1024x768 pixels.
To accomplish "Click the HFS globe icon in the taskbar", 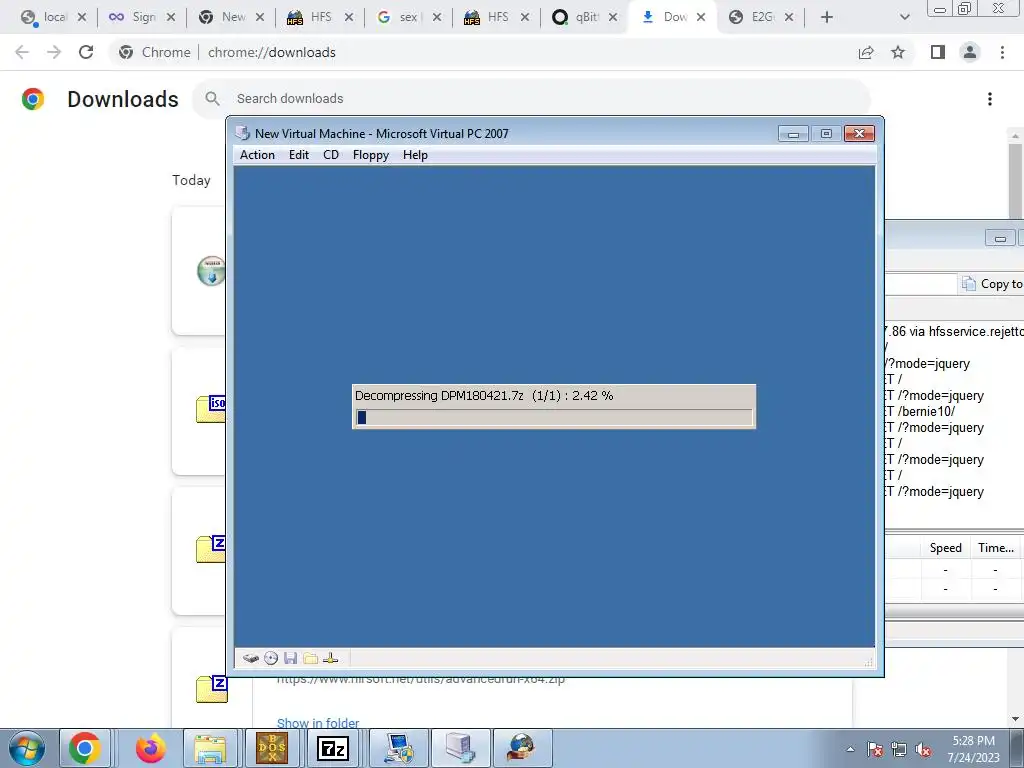I will tap(522, 748).
